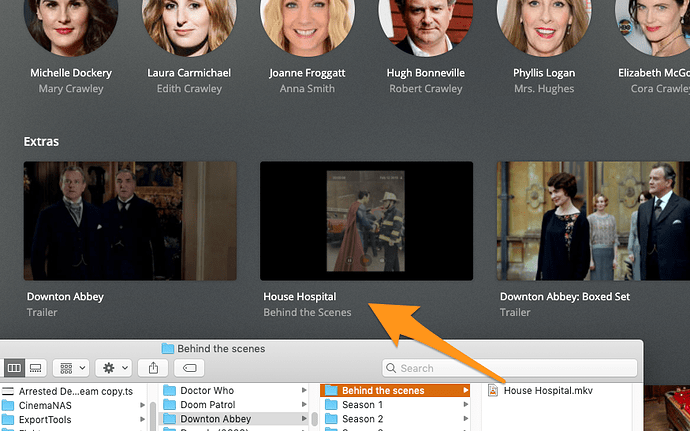The image size is (690, 431).
Task: Select the Behind the scenes folder row
Action: (395, 390)
